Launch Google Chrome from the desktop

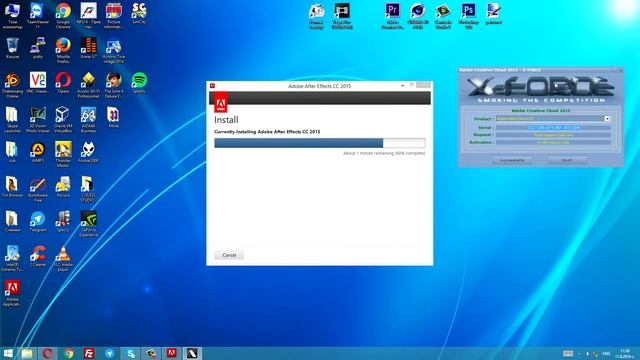(x=63, y=16)
